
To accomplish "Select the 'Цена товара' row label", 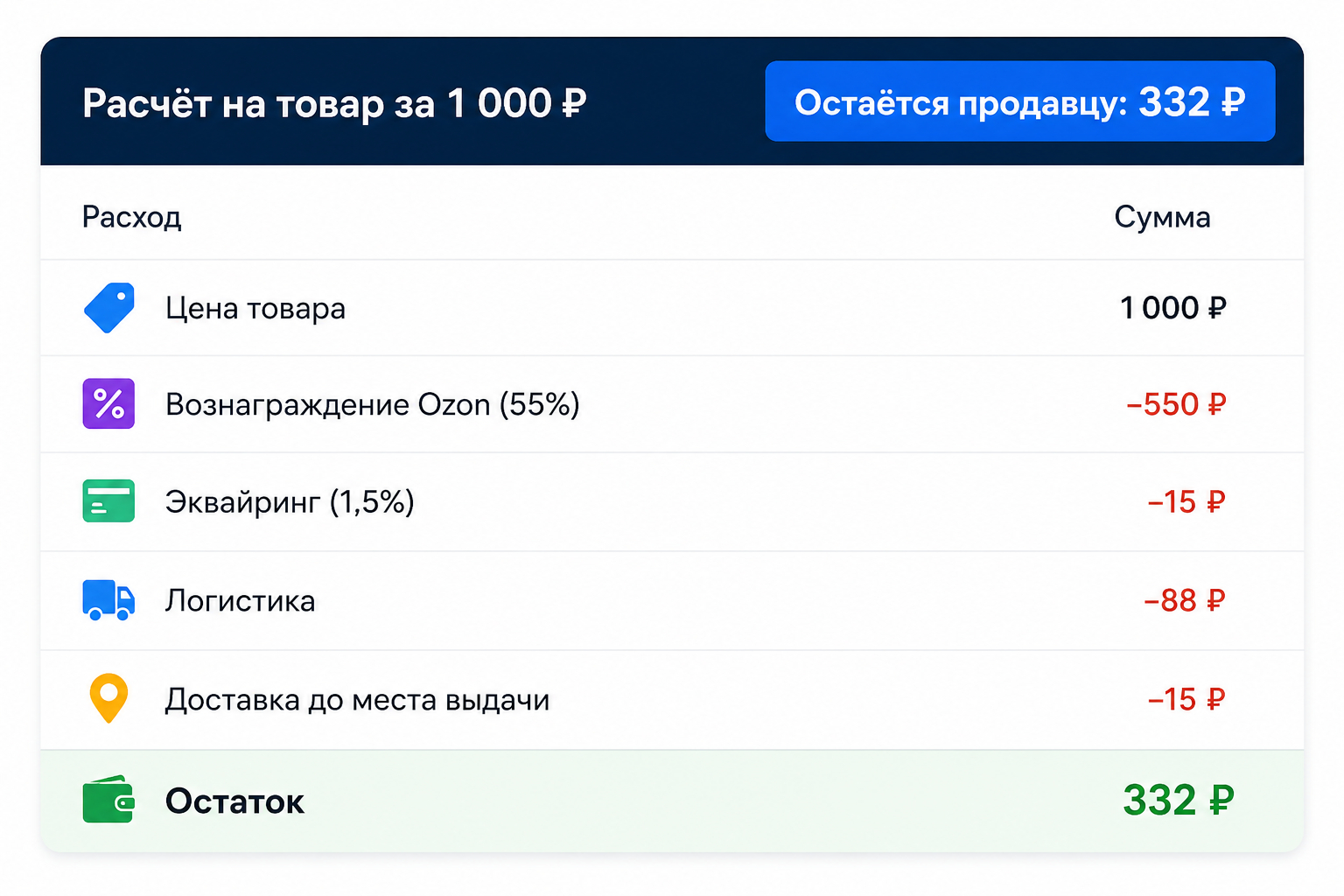I will click(x=255, y=309).
